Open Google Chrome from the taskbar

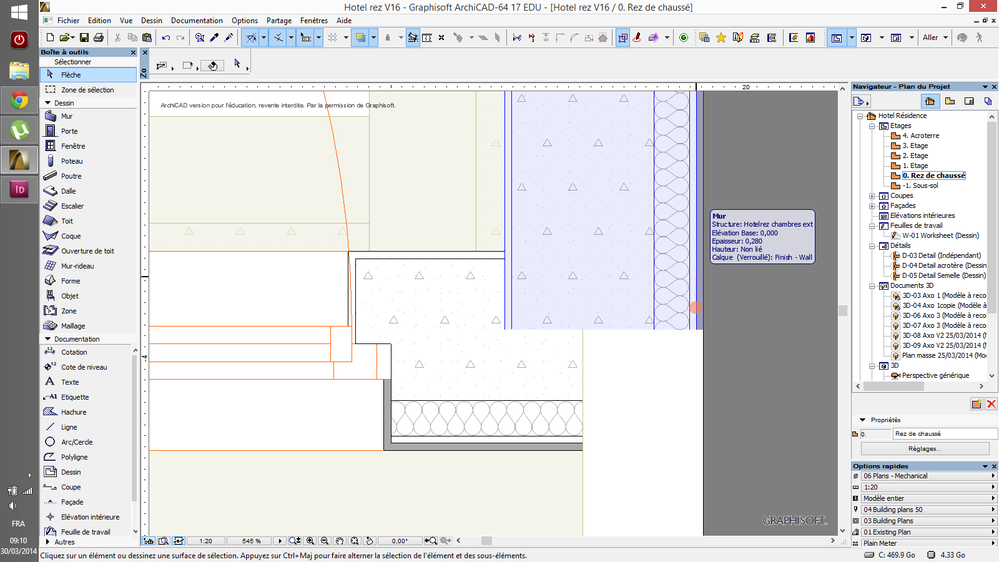pyautogui.click(x=19, y=100)
